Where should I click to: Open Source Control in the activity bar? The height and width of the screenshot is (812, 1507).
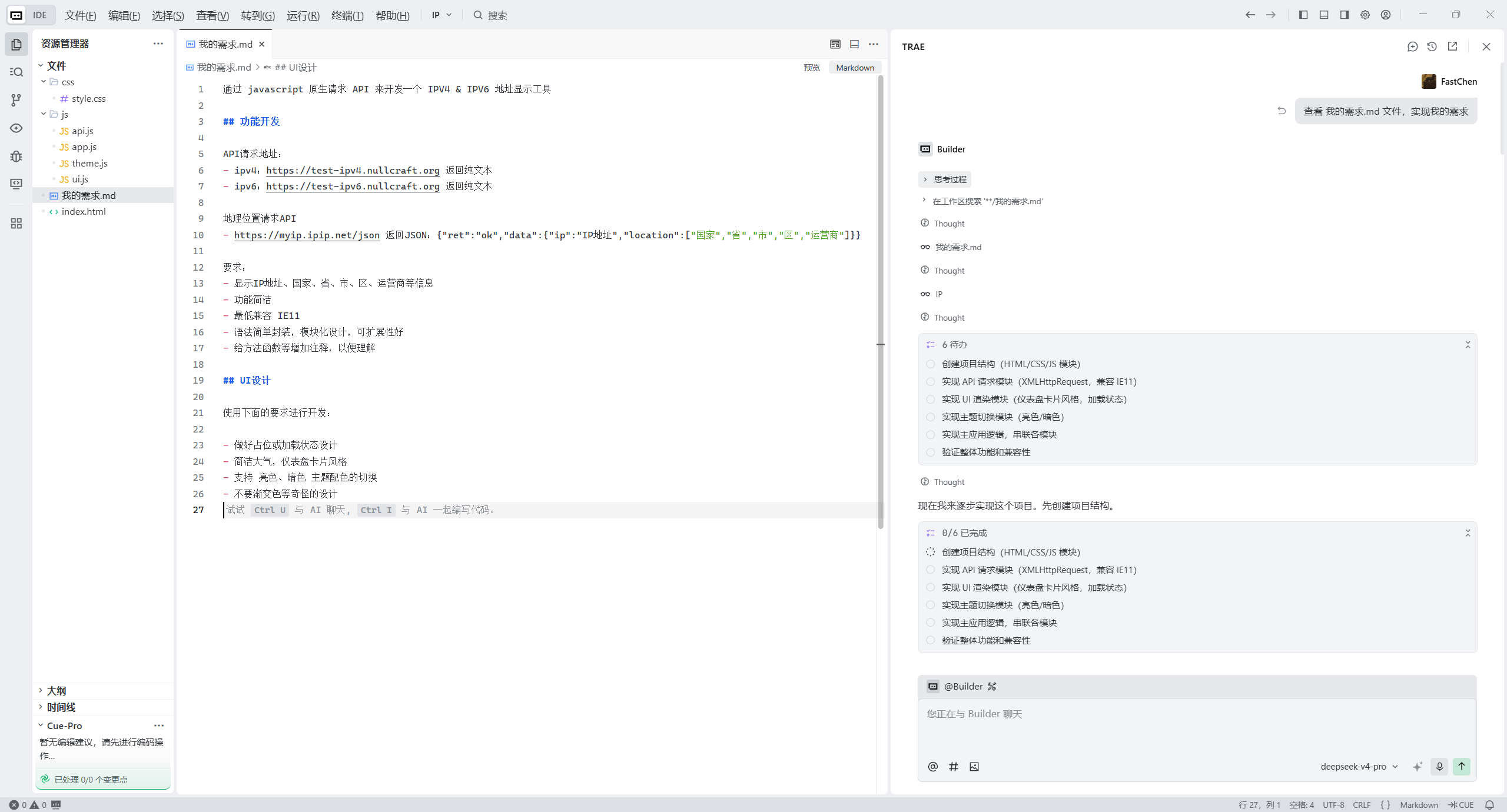16,100
